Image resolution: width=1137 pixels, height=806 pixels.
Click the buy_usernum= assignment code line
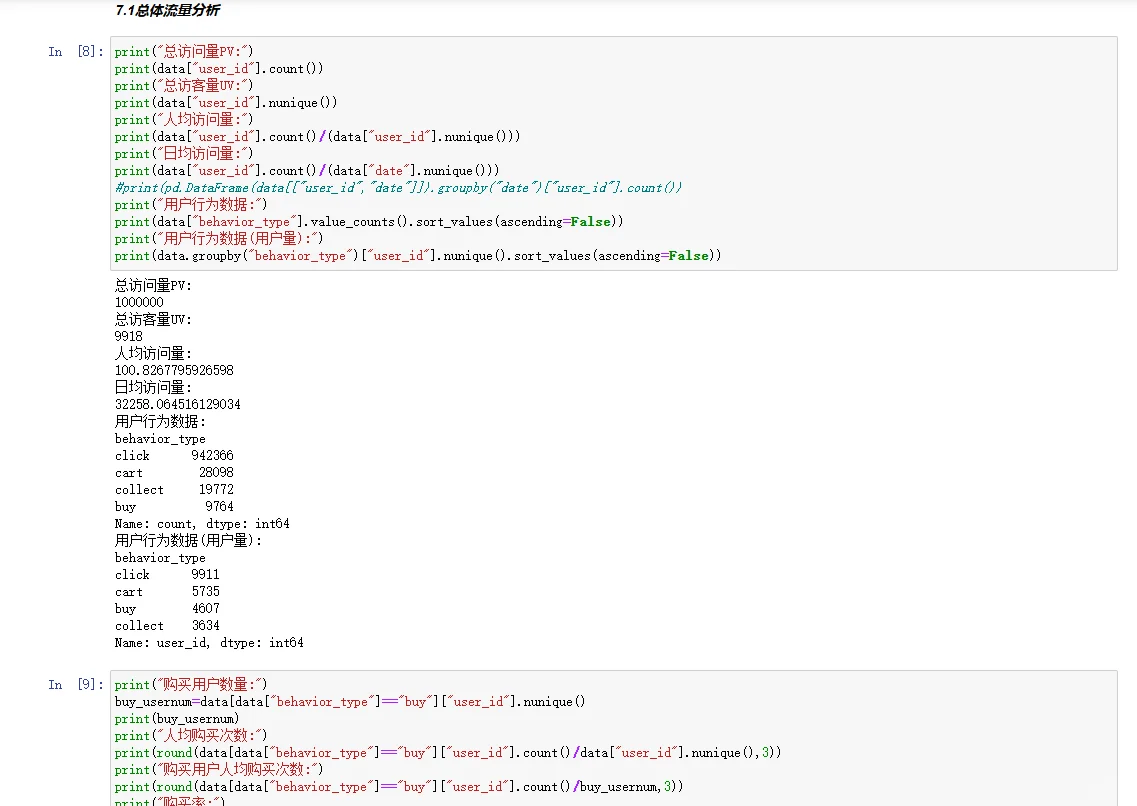(350, 702)
